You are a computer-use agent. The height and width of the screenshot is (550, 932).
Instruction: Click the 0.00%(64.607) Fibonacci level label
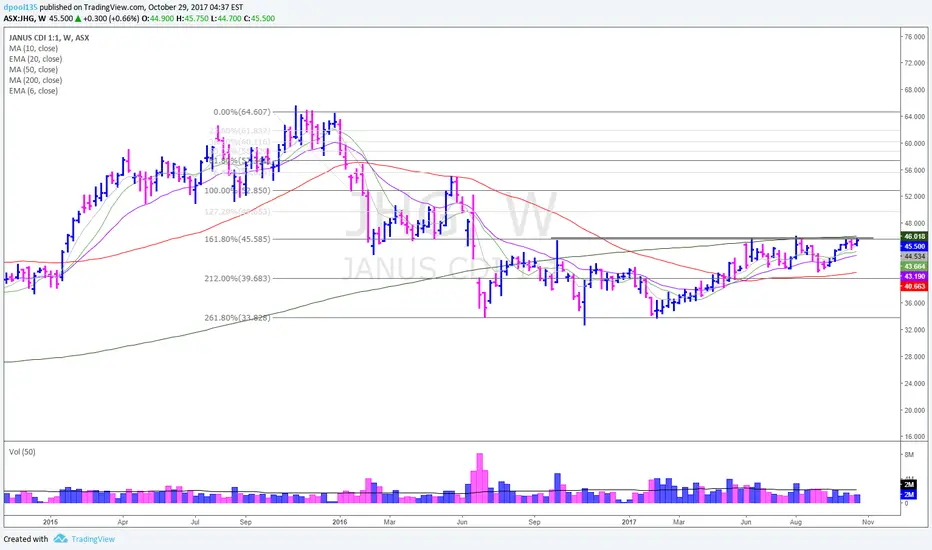(x=242, y=112)
